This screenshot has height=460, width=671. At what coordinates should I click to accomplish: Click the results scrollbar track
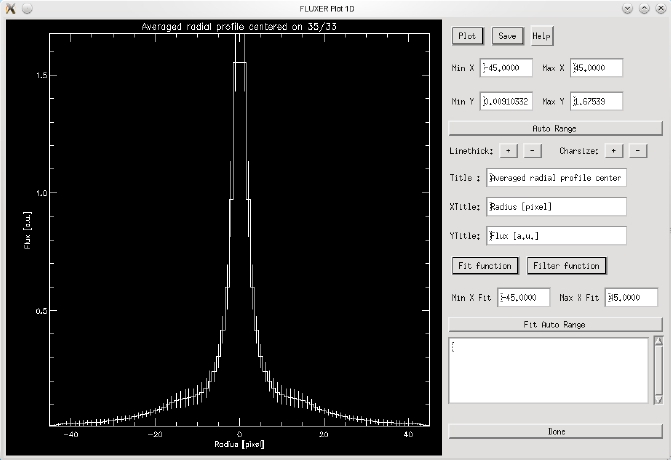[x=659, y=371]
